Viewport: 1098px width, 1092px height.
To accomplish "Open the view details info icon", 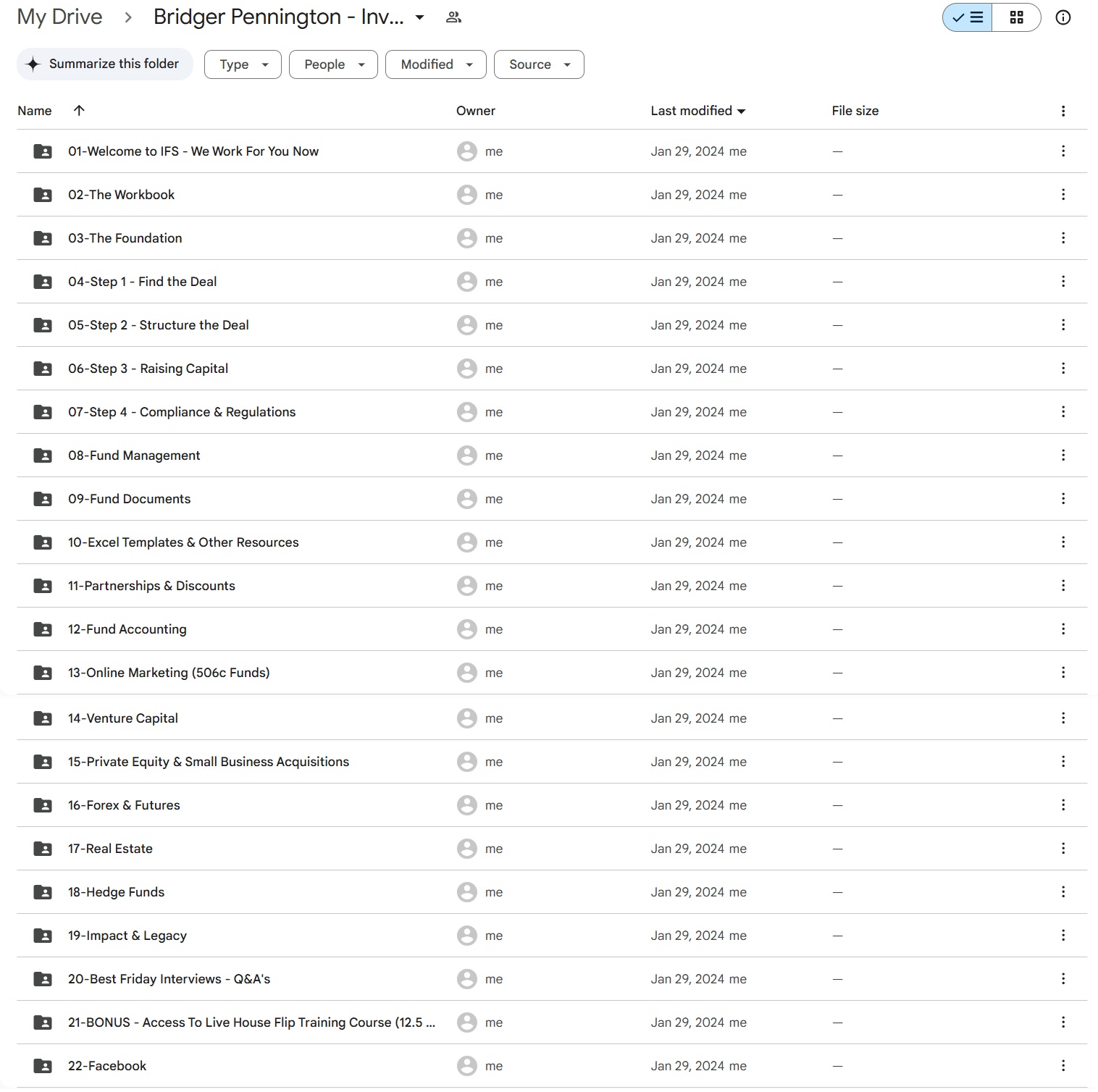I will point(1063,17).
